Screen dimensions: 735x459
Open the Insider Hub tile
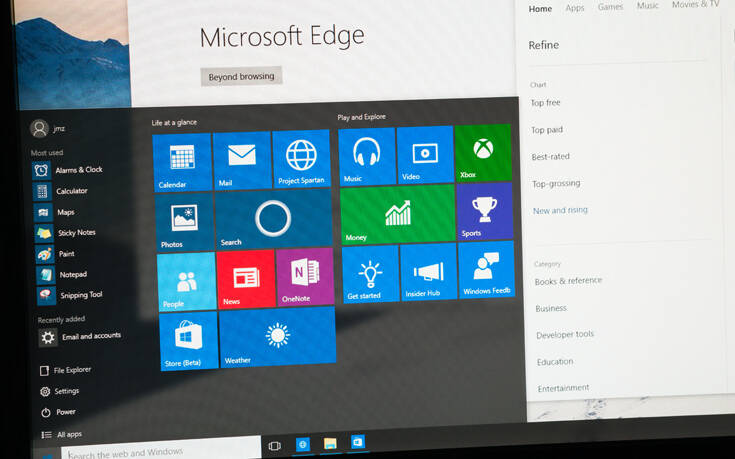click(428, 271)
